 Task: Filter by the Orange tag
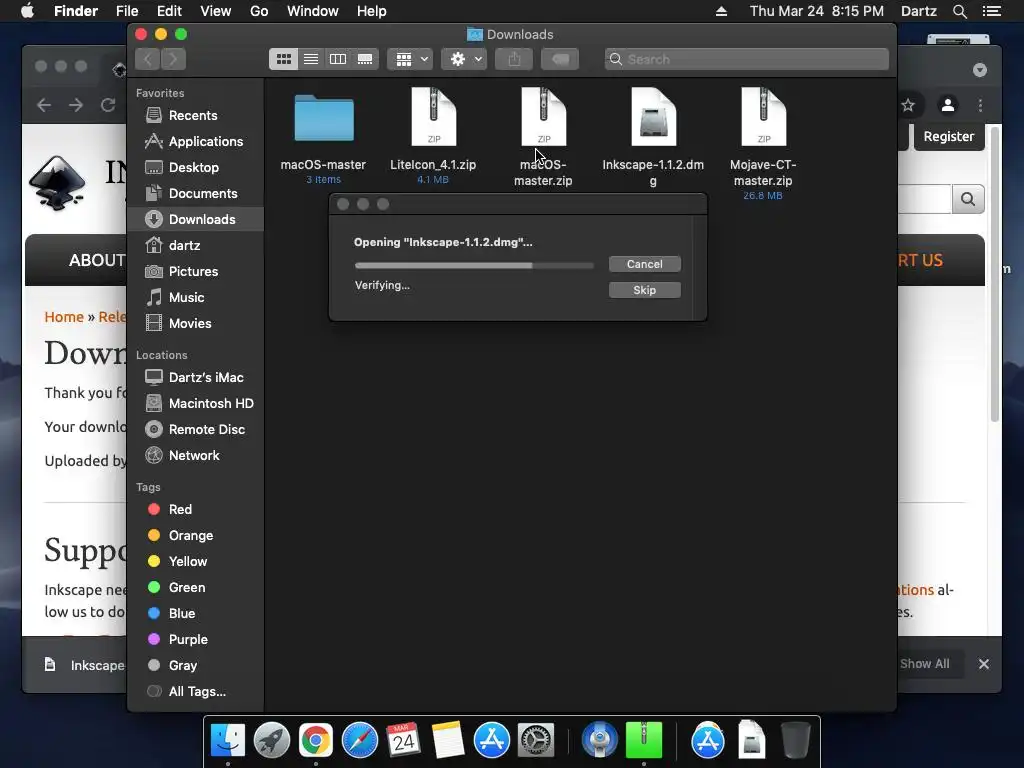click(x=195, y=536)
